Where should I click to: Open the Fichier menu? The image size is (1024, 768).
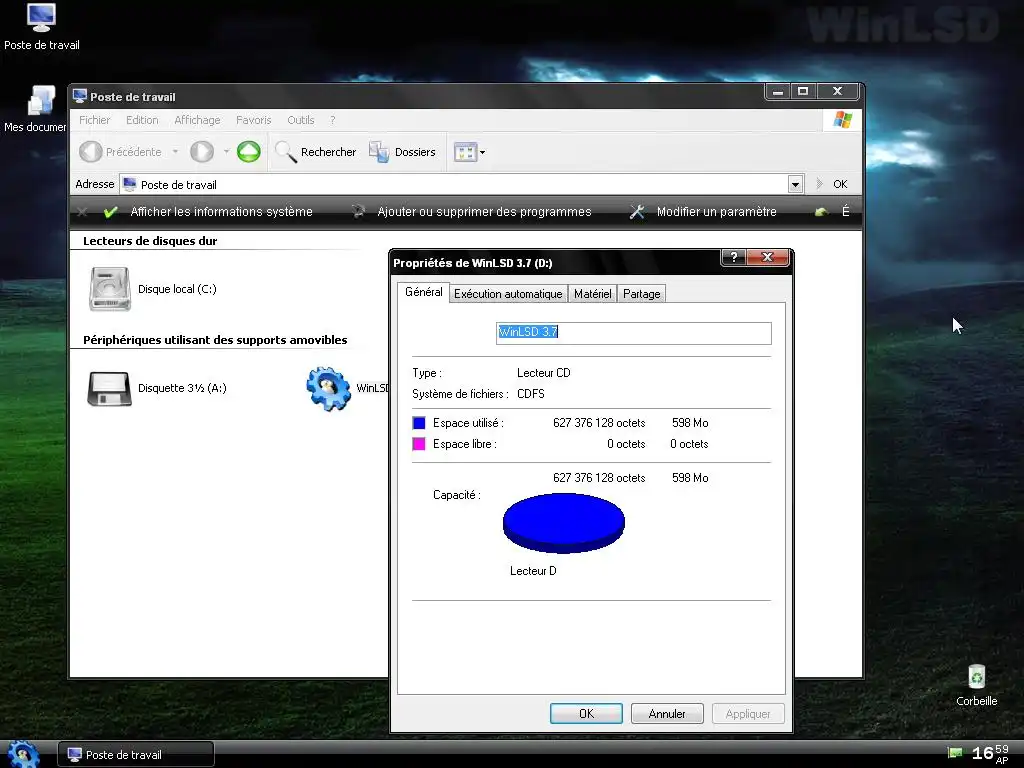click(95, 120)
